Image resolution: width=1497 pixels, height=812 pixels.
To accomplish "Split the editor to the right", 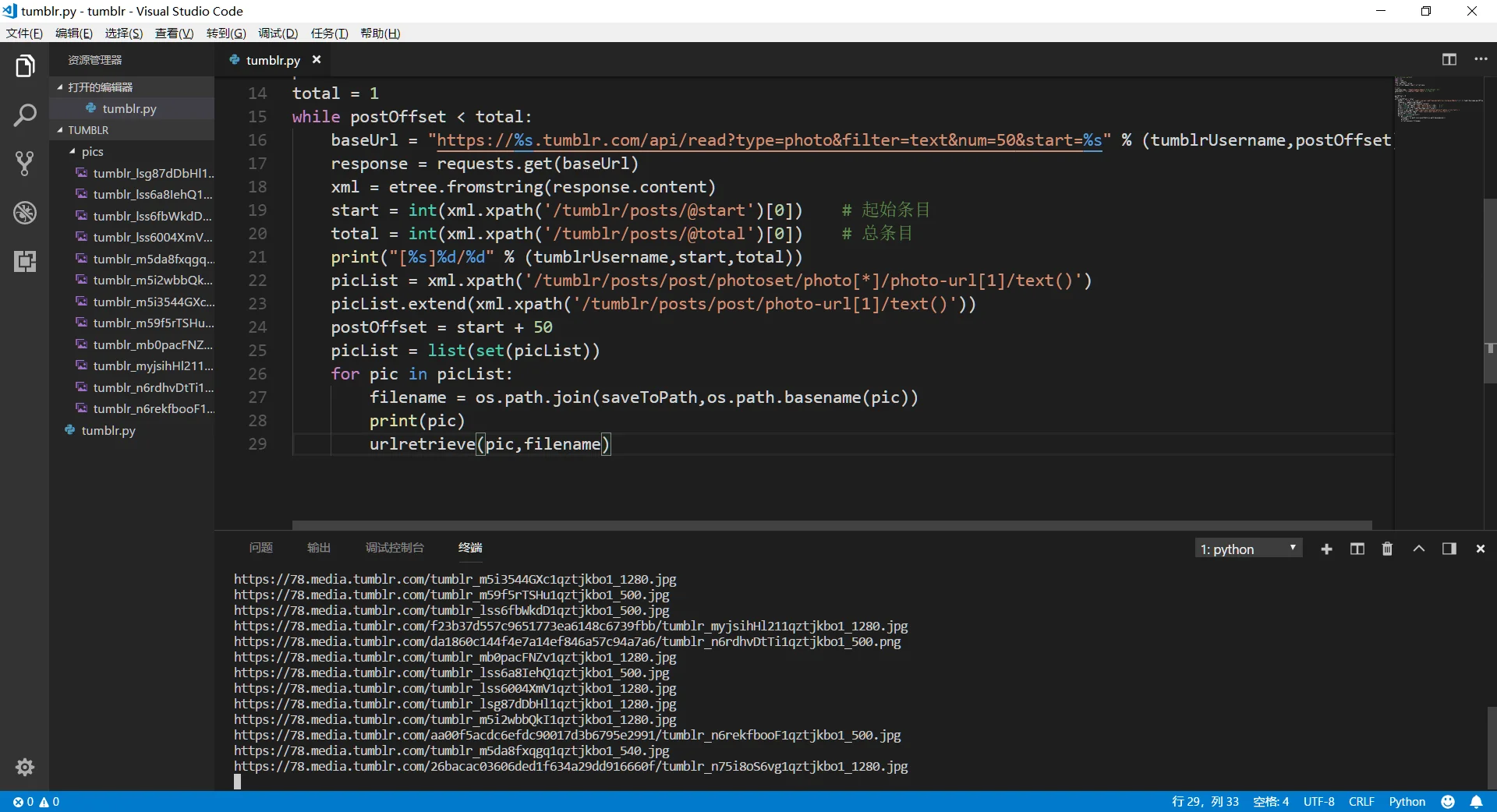I will (x=1449, y=60).
